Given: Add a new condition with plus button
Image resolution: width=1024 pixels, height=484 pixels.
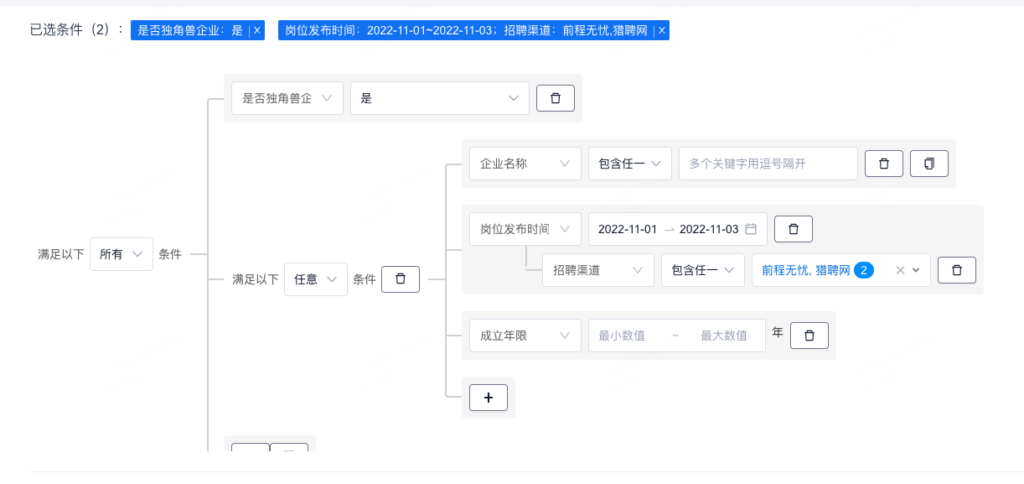Looking at the screenshot, I should tap(488, 397).
